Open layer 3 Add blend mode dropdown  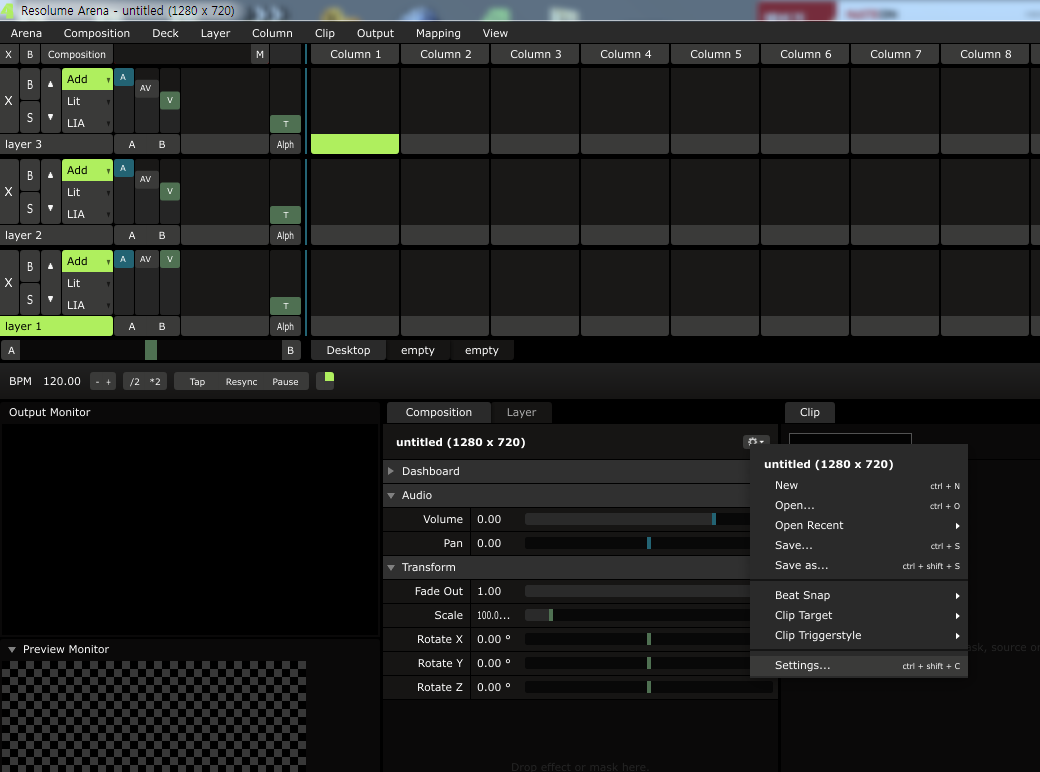(x=88, y=79)
